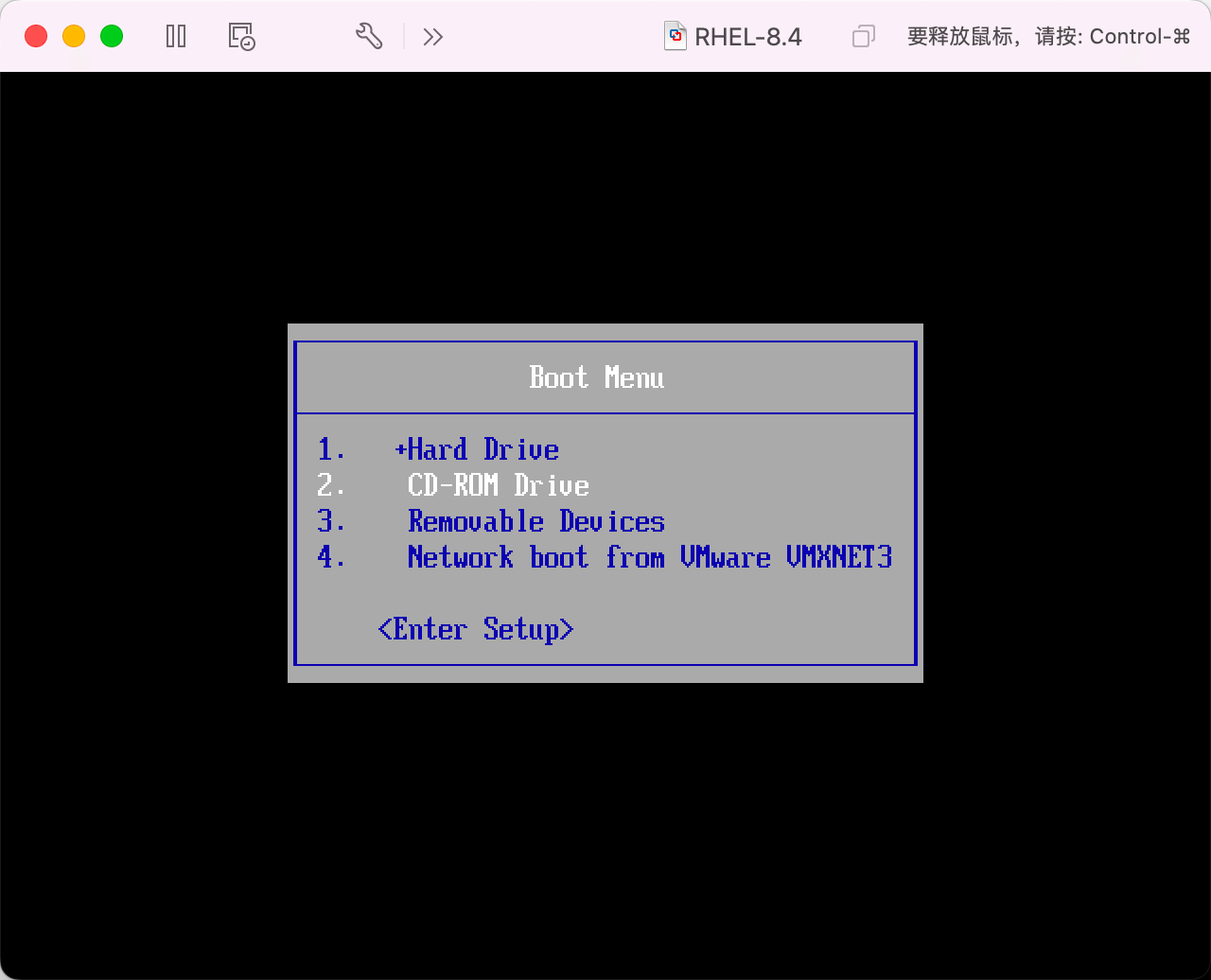
Task: Maximize the window using green button
Action: pos(112,37)
